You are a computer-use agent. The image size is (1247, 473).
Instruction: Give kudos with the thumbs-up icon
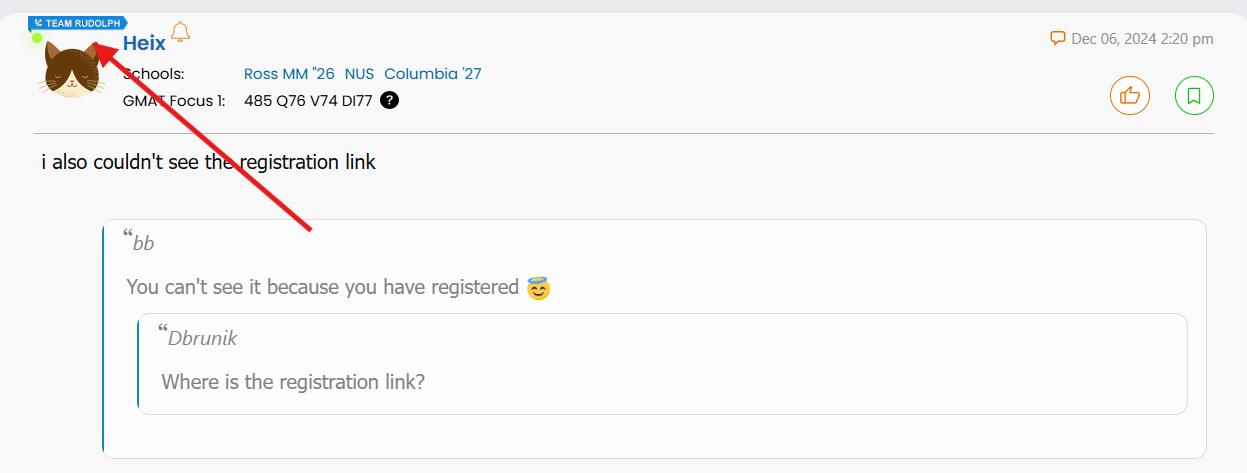pos(1130,96)
